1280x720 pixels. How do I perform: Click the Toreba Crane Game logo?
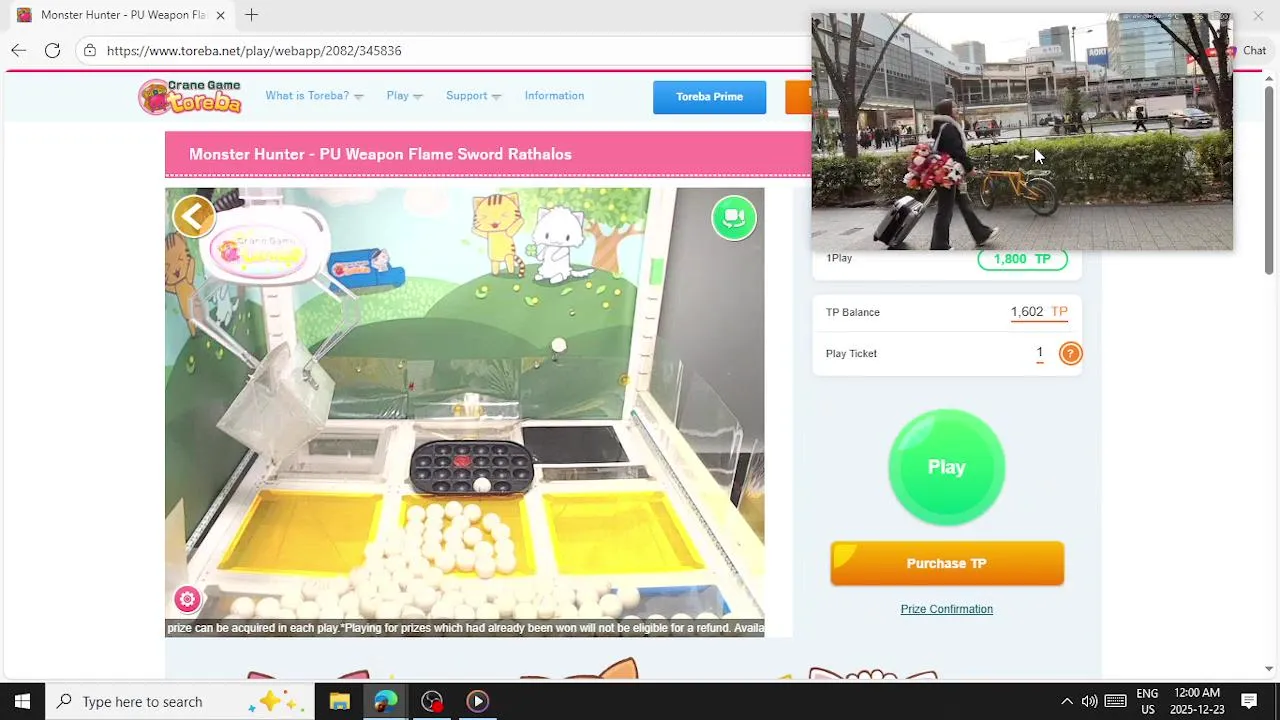click(191, 96)
